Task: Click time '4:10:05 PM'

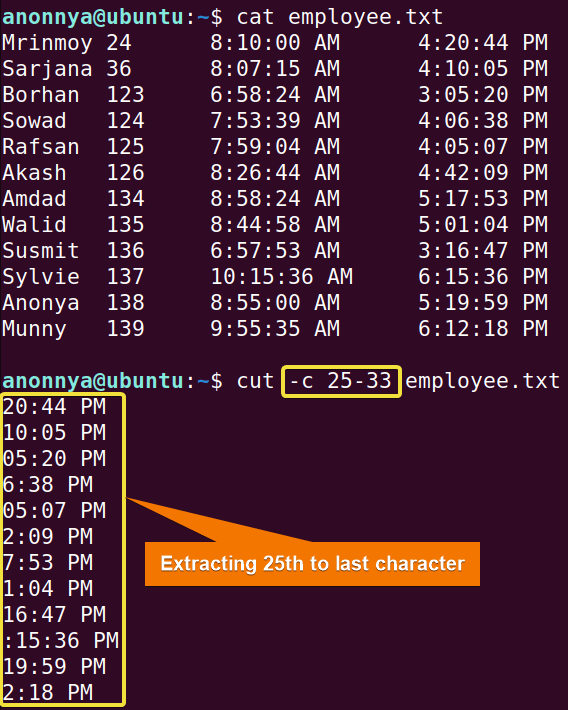Action: 483,69
